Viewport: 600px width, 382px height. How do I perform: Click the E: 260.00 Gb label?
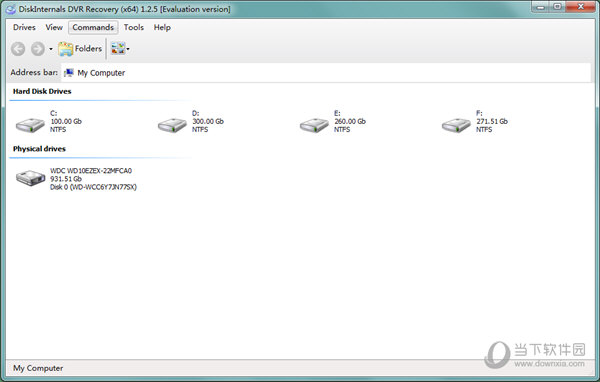[x=350, y=121]
